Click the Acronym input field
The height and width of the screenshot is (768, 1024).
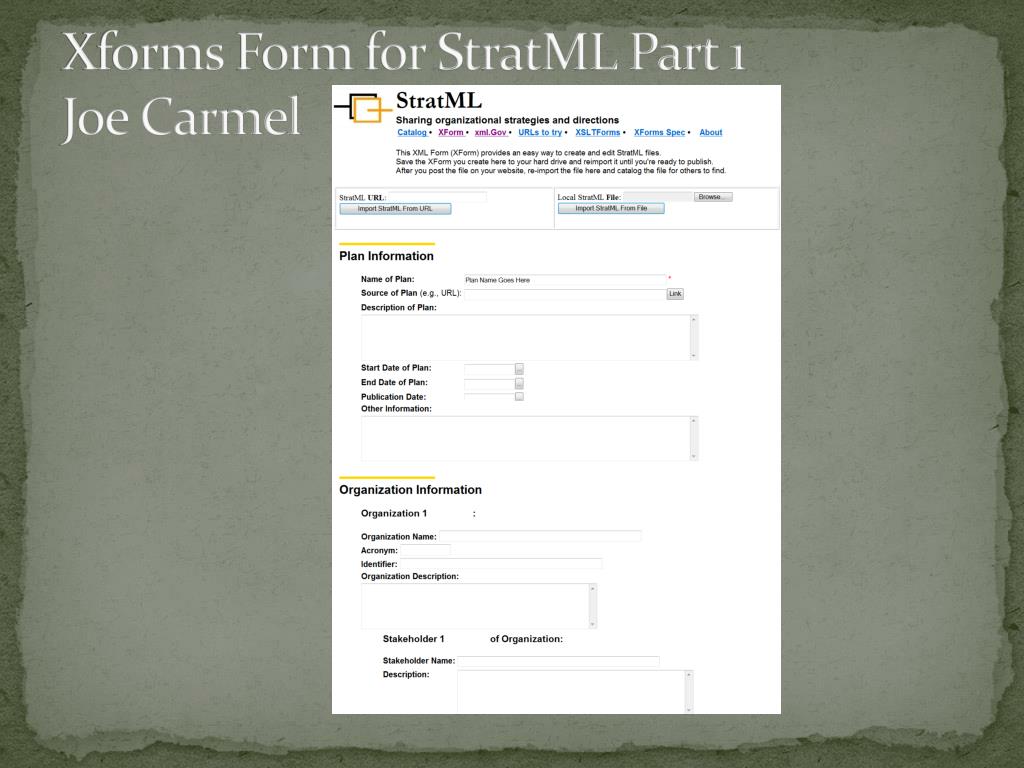pyautogui.click(x=425, y=550)
